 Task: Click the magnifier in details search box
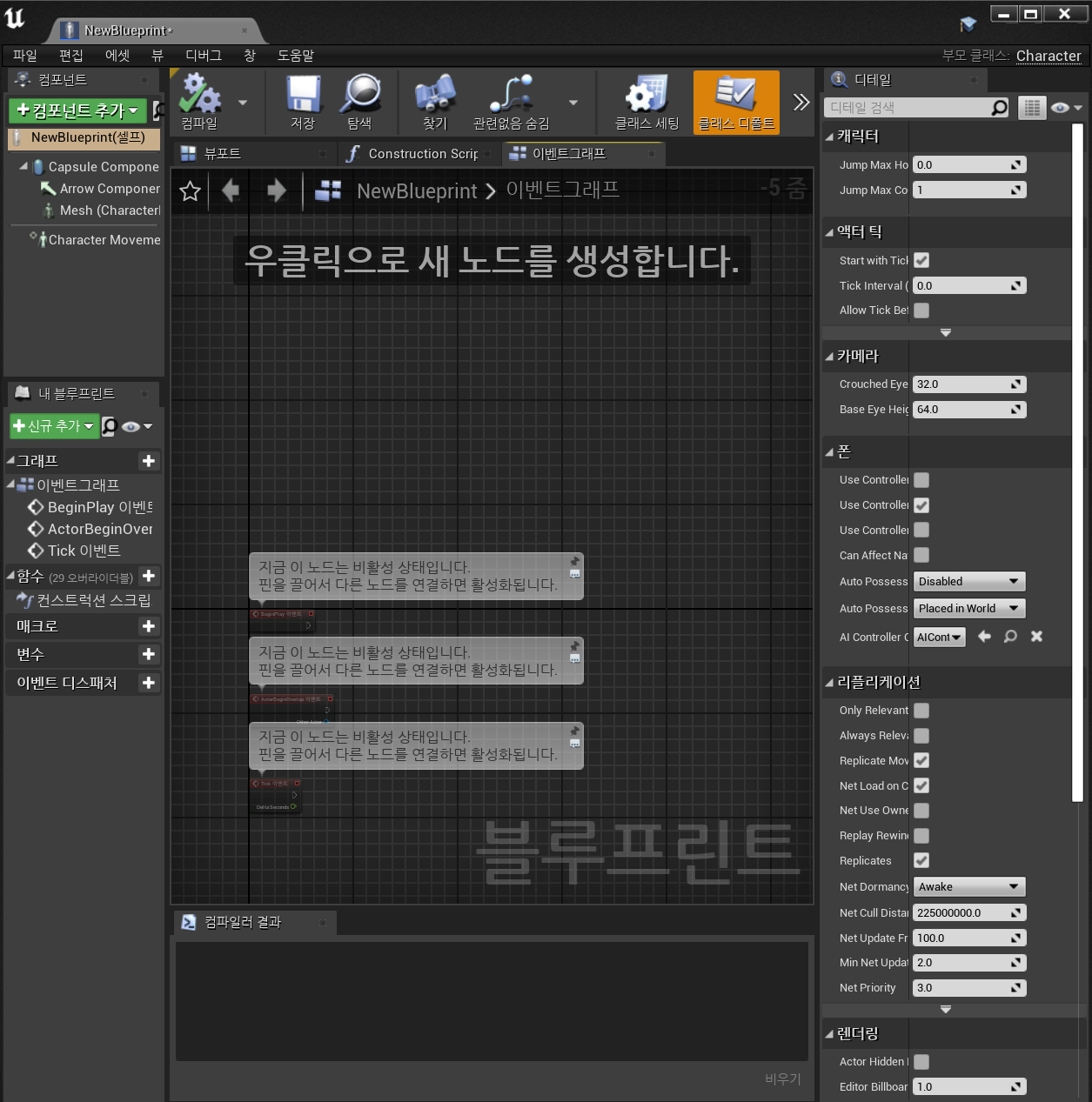click(x=1000, y=108)
